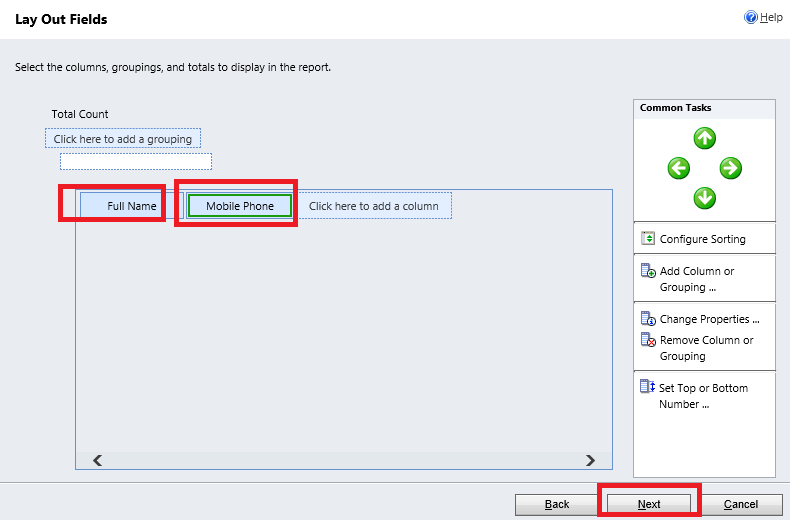Select the Mobile Phone column
790x520 pixels.
(x=240, y=206)
